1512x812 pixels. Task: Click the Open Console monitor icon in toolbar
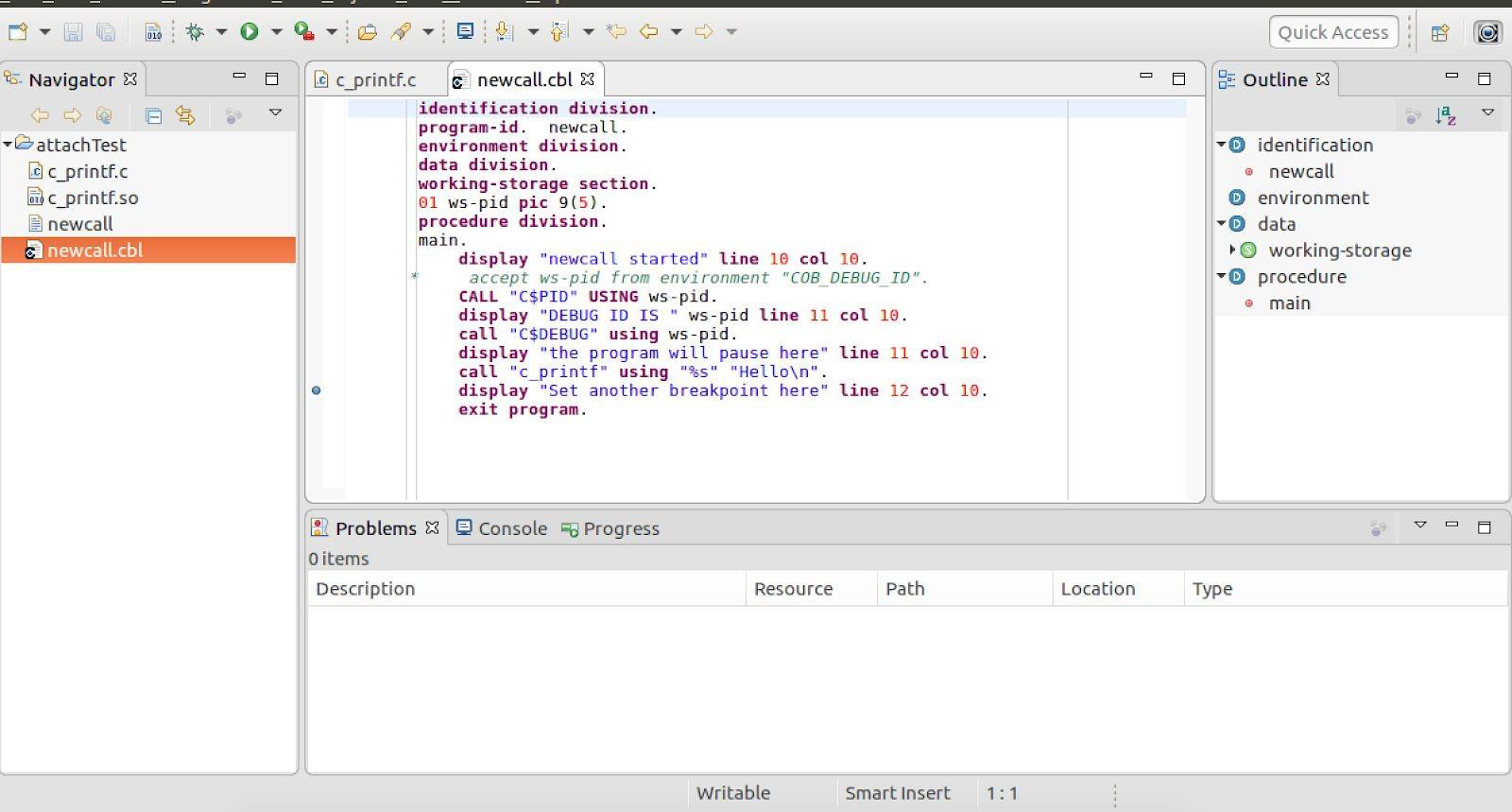point(465,32)
